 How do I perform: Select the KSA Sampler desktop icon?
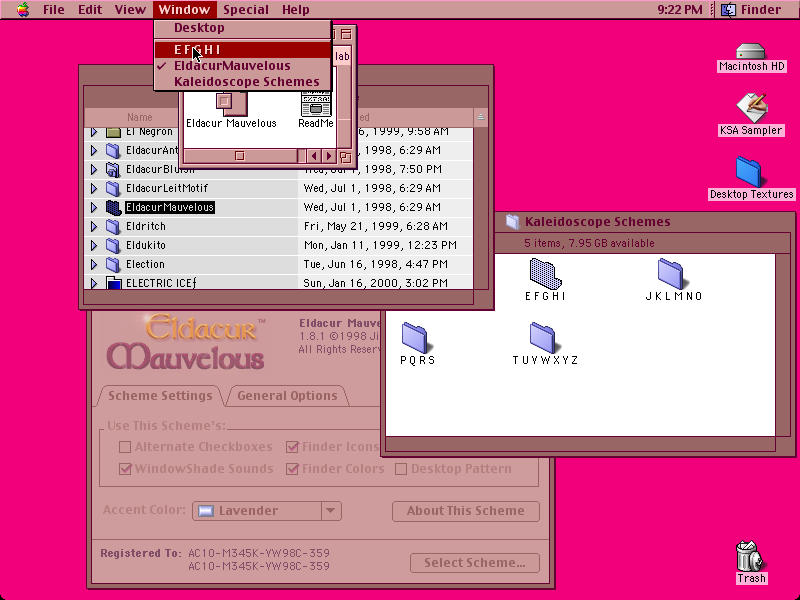point(751,108)
